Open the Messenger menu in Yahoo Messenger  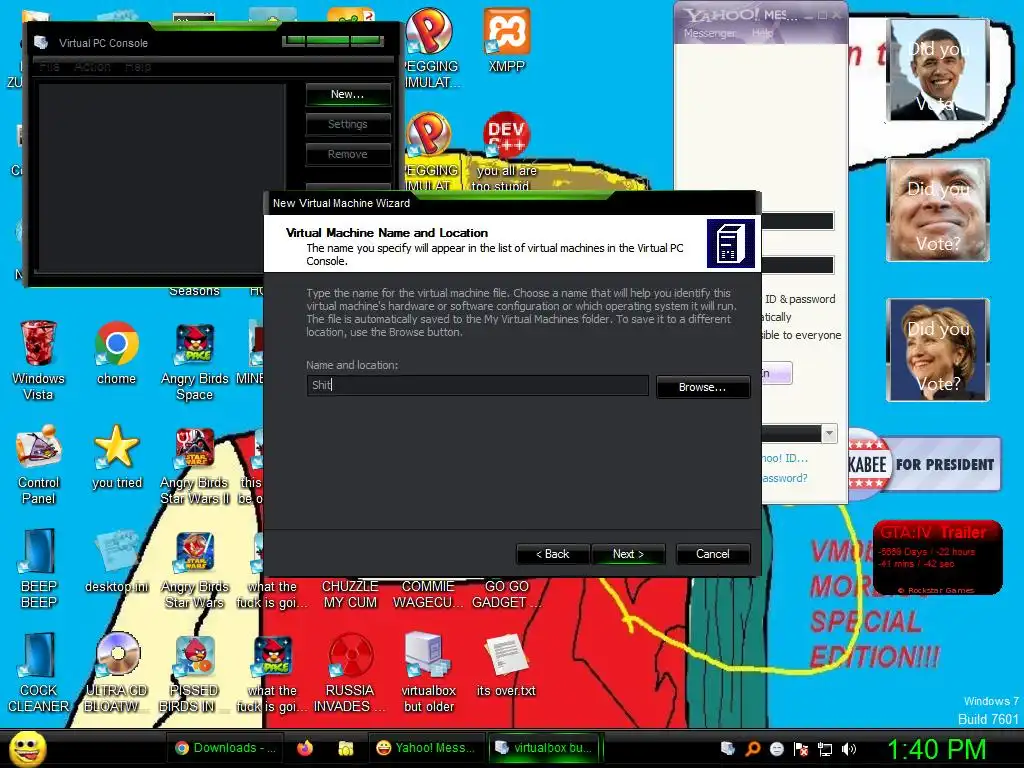(x=709, y=33)
